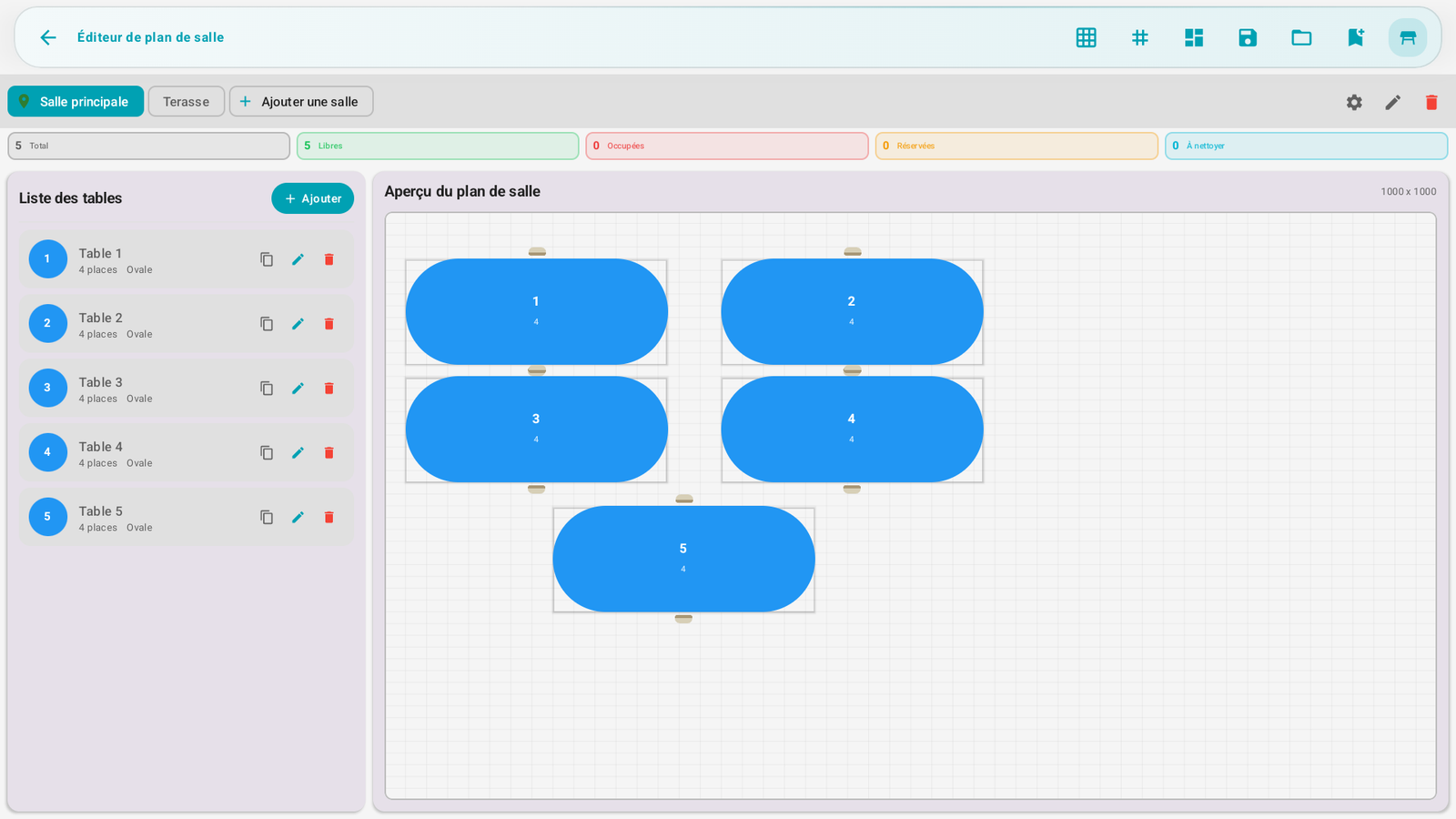The width and height of the screenshot is (1456, 819).
Task: Select oval table 2 on floor plan
Action: [x=852, y=311]
